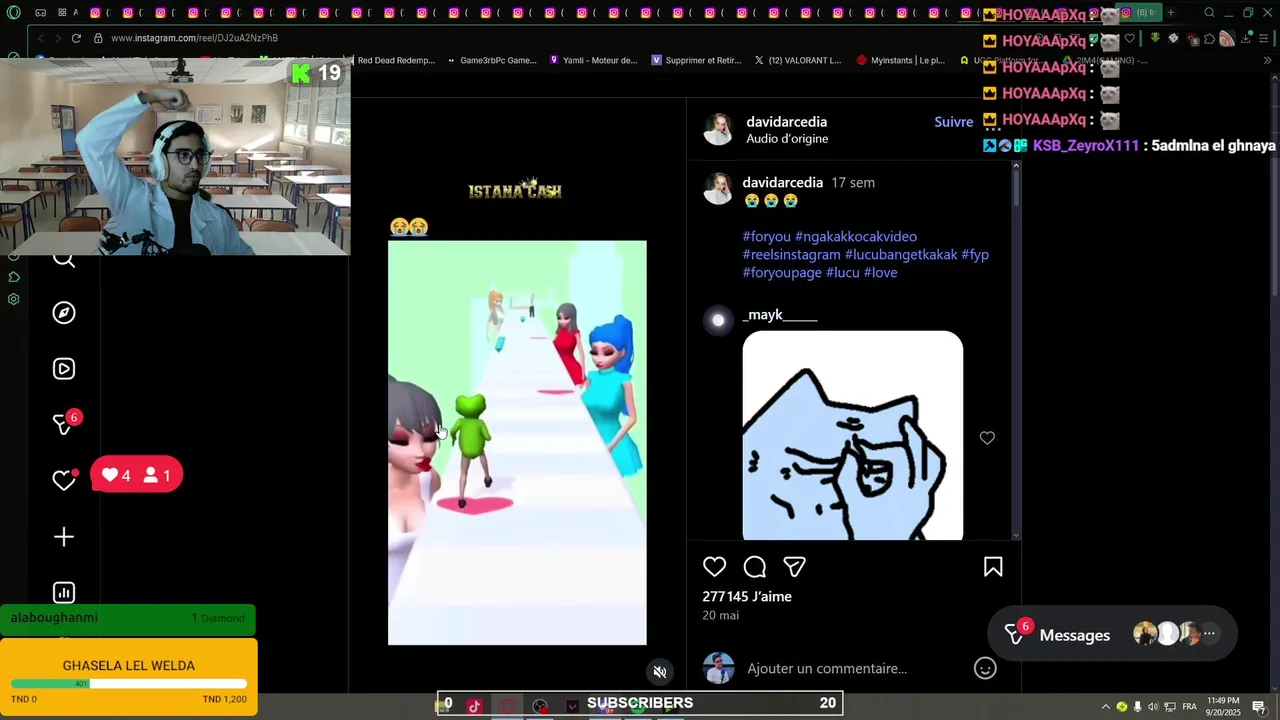Click _mayk____ commenter avatar
Screen dimensions: 1280x720
(x=718, y=320)
